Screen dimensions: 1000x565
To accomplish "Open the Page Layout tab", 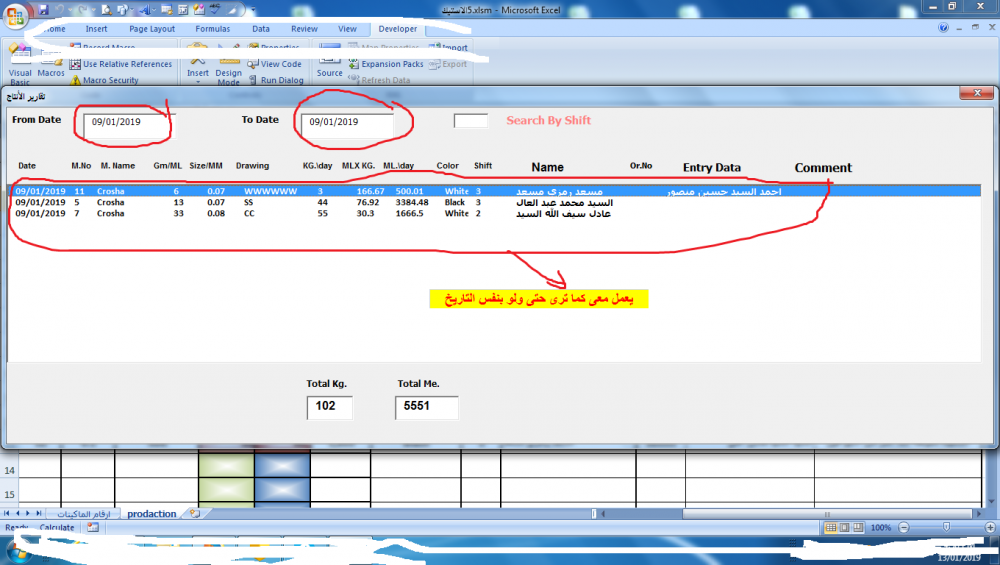I will coord(152,29).
